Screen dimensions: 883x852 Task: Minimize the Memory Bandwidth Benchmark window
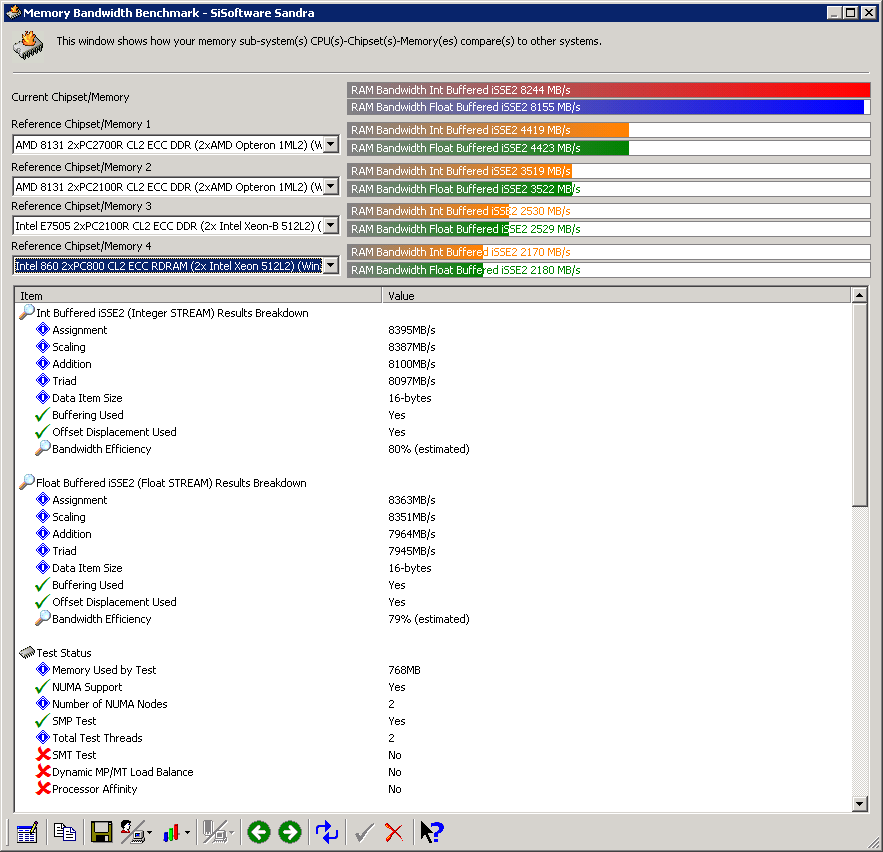tap(835, 12)
